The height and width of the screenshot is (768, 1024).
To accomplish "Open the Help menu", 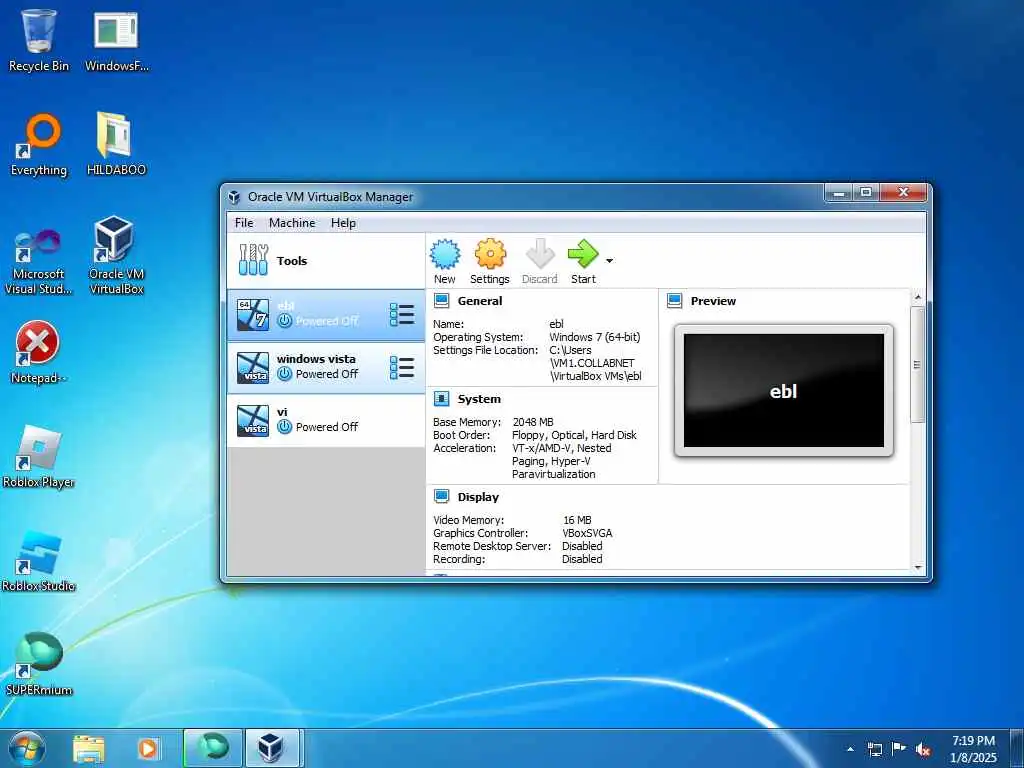I will 343,223.
